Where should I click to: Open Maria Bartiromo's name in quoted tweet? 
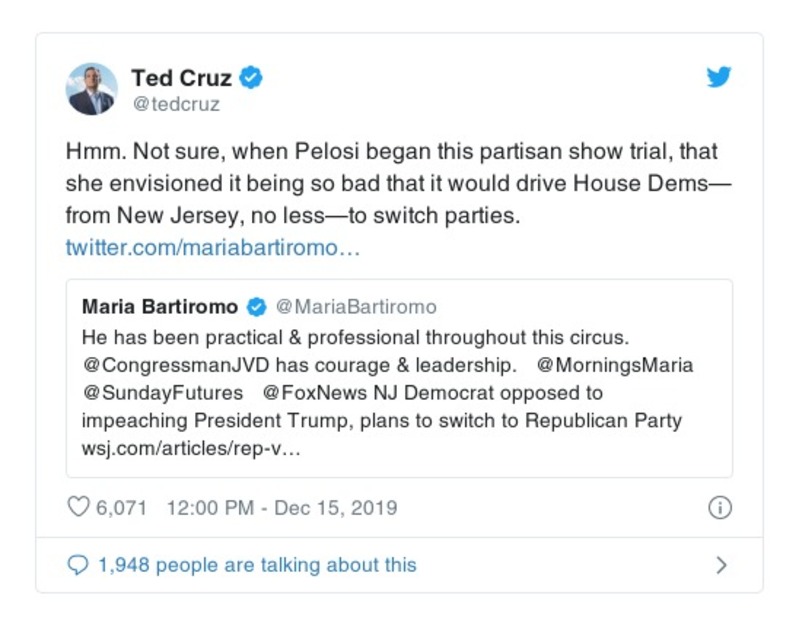[160, 306]
